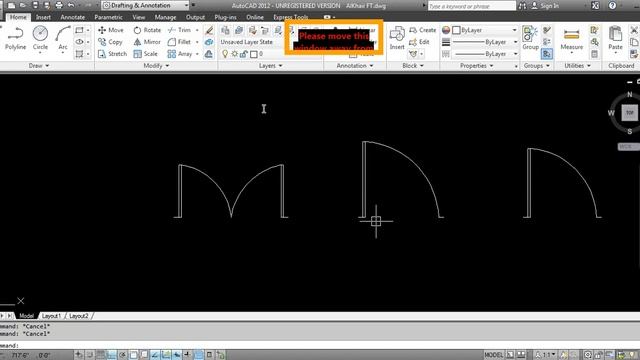The image size is (640, 360).
Task: Pick the Rectangle tool in Draw panel
Action: (79, 30)
